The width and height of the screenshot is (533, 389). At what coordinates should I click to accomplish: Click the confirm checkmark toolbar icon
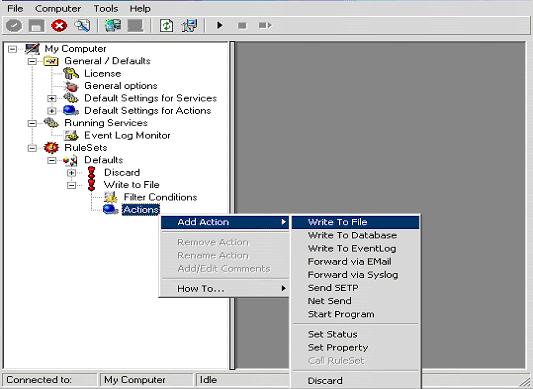coord(14,26)
